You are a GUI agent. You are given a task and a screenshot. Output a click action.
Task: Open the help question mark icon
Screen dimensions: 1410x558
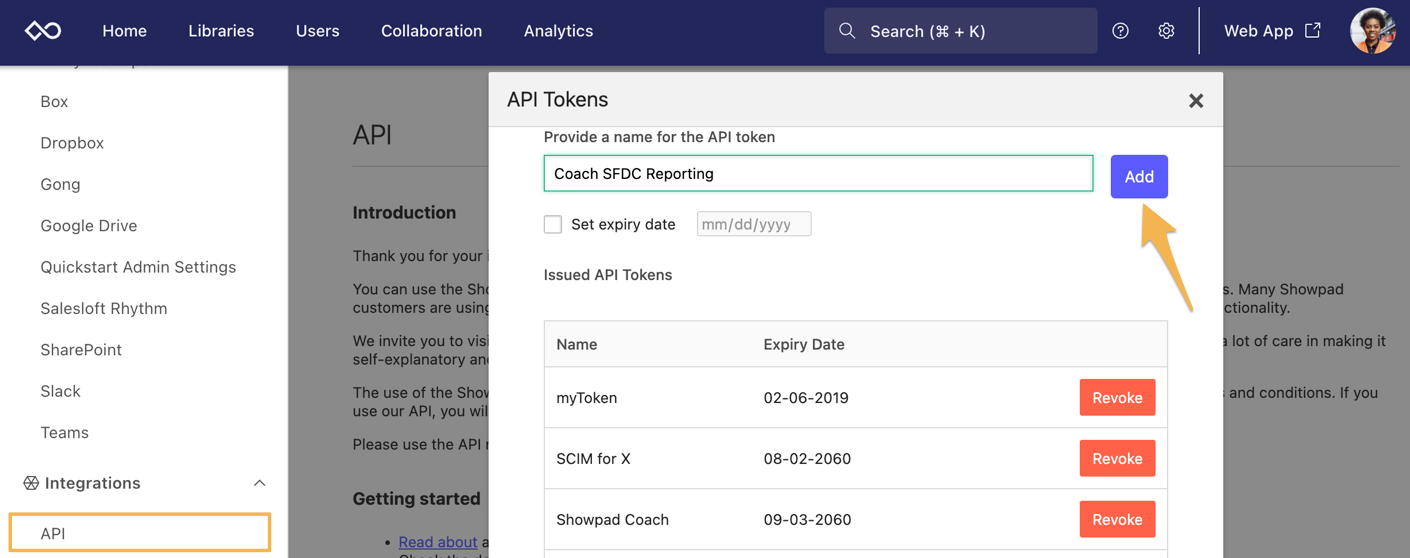coord(1120,31)
